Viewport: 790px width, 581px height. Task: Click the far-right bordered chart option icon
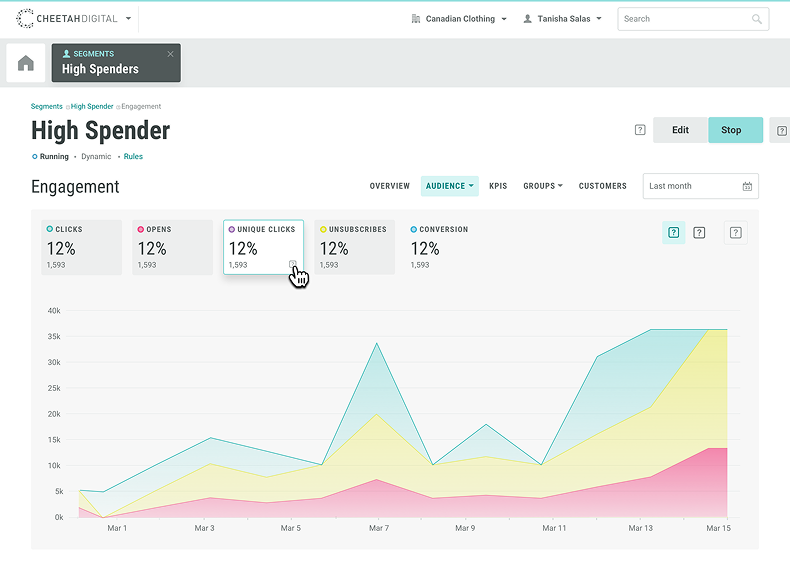click(736, 233)
